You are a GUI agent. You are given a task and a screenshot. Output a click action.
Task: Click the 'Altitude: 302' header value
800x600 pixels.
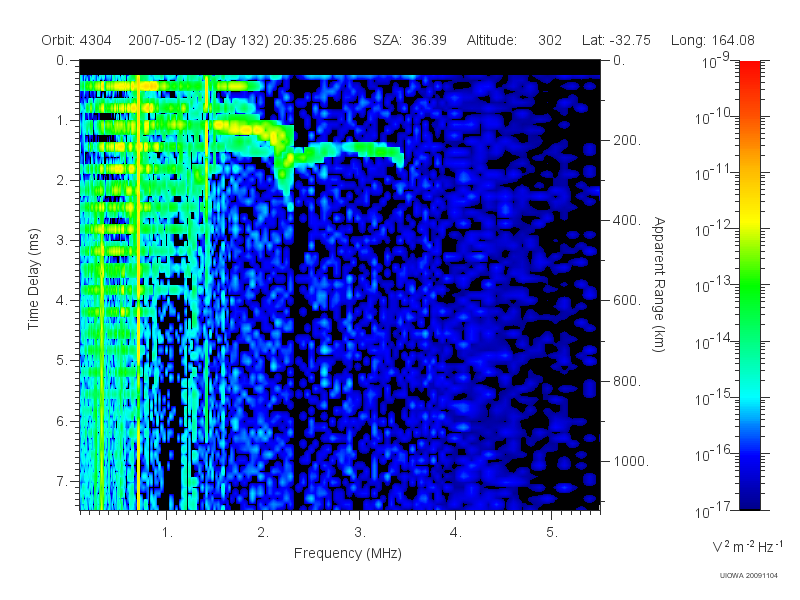point(514,40)
